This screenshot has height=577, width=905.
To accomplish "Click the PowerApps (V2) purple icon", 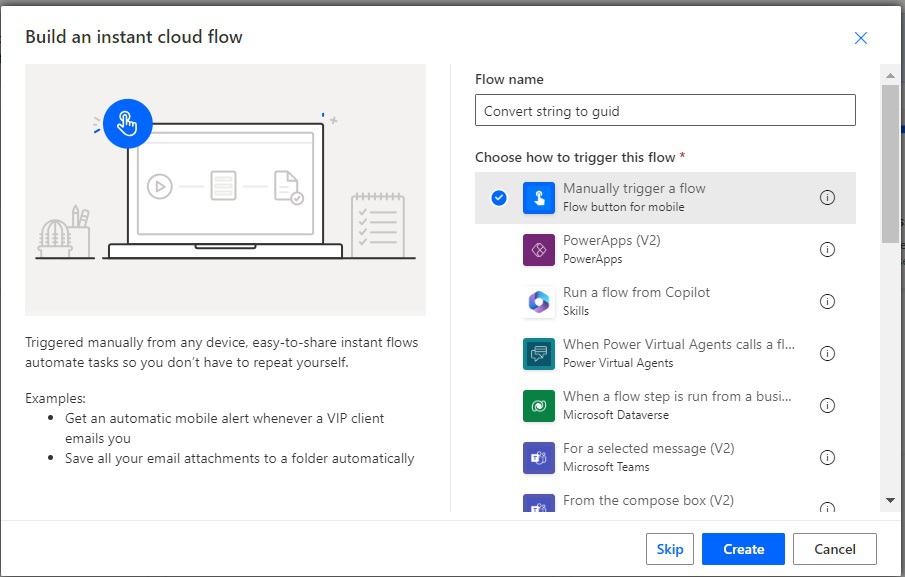I will click(x=538, y=250).
